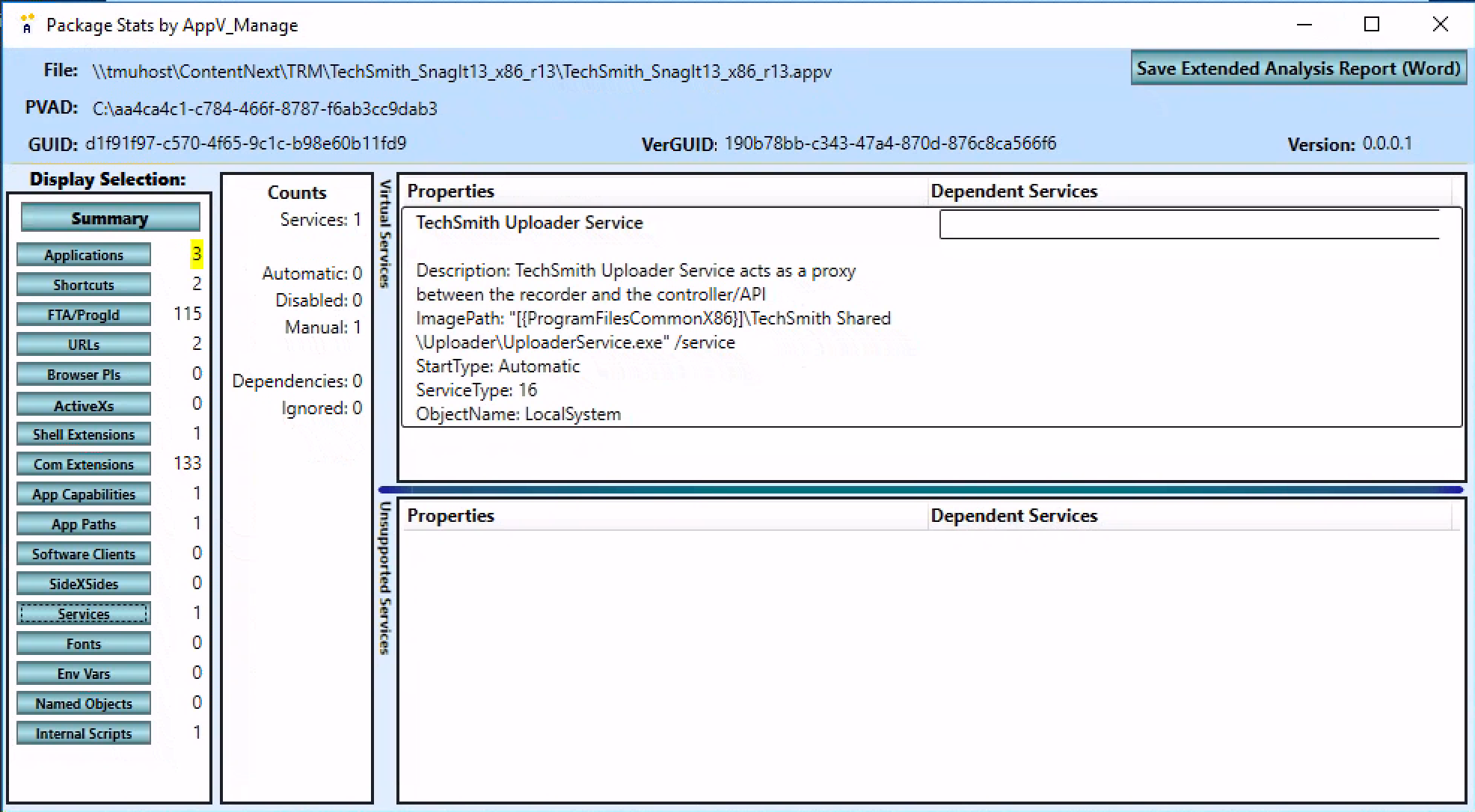Select App Paths button
This screenshot has height=812, width=1475.
(x=84, y=524)
